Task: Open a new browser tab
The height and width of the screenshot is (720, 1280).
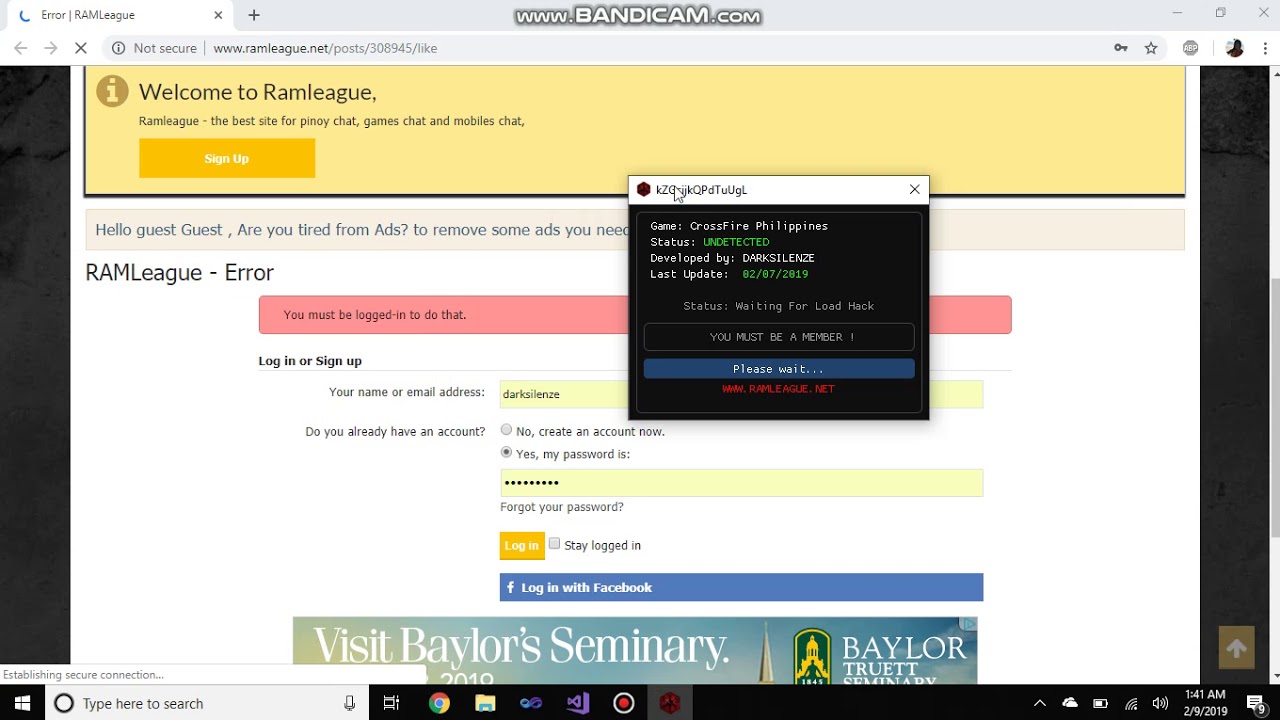Action: pos(254,15)
